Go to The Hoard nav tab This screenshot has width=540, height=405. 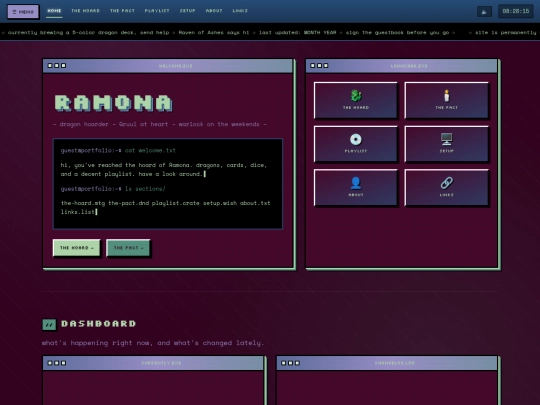pyautogui.click(x=85, y=11)
